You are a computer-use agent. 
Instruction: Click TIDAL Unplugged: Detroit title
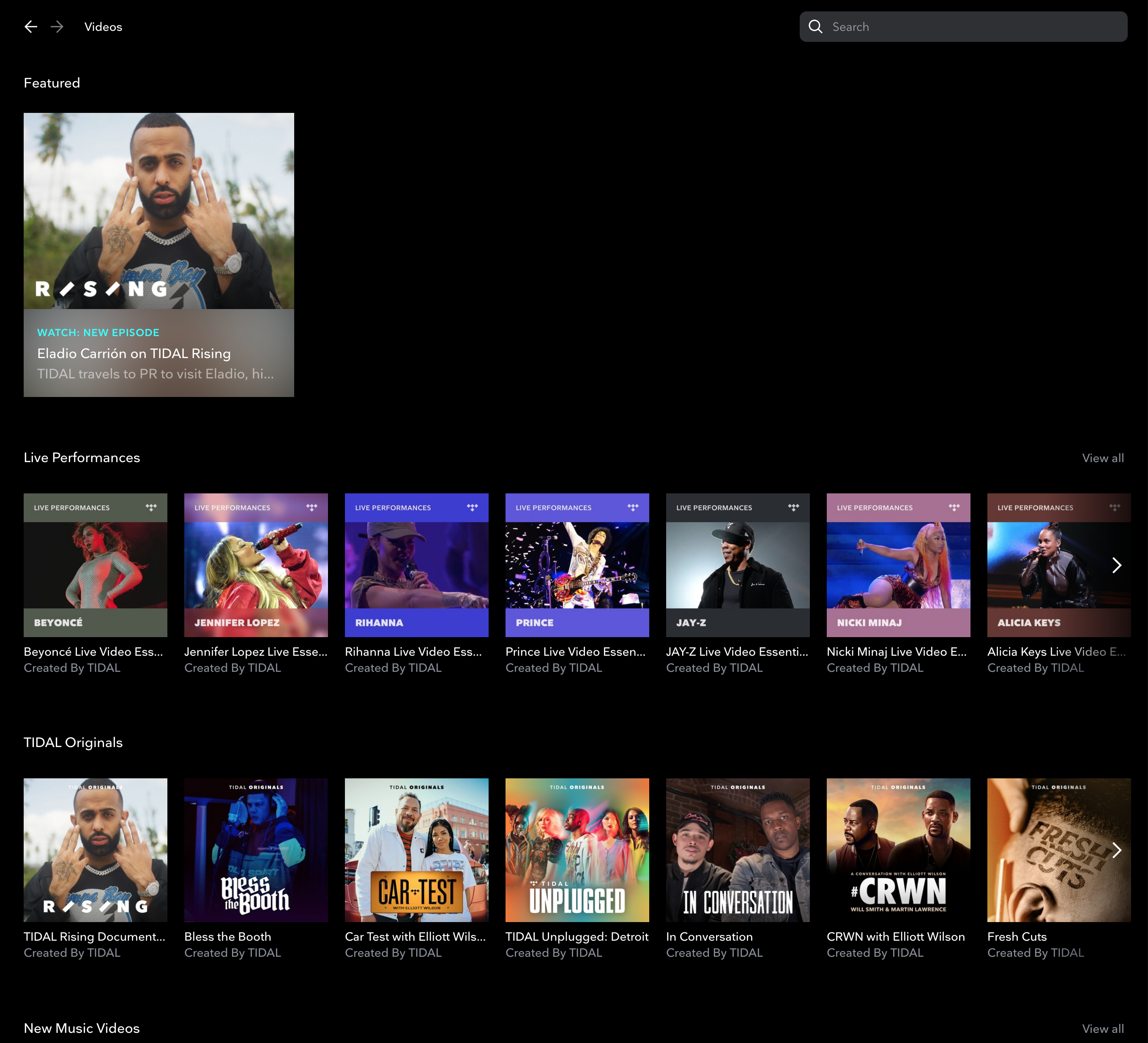tap(577, 936)
